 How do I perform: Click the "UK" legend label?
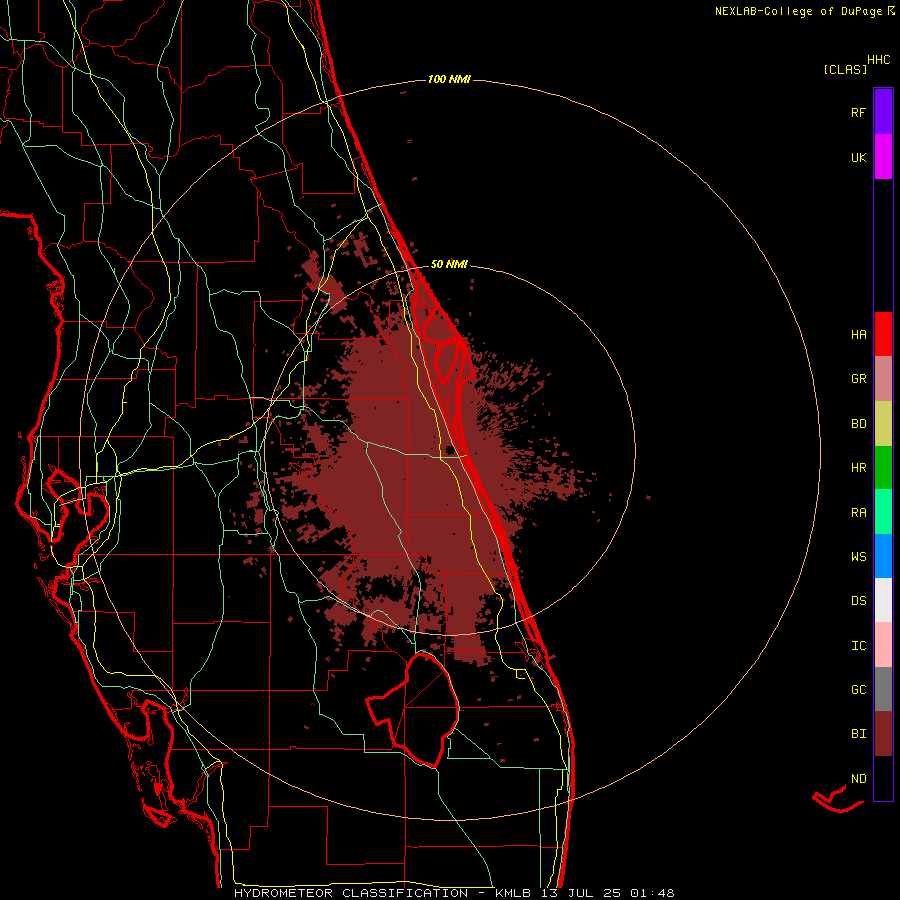tap(859, 158)
